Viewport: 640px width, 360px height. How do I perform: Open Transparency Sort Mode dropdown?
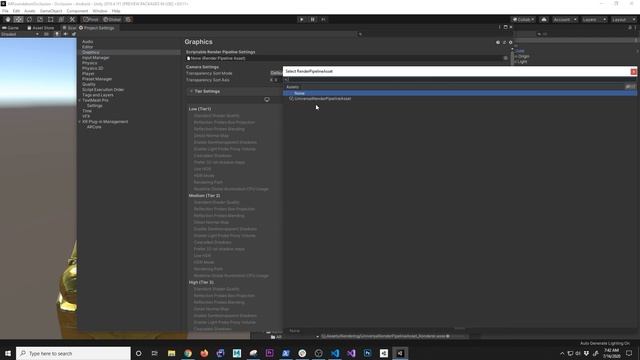pyautogui.click(x=276, y=73)
